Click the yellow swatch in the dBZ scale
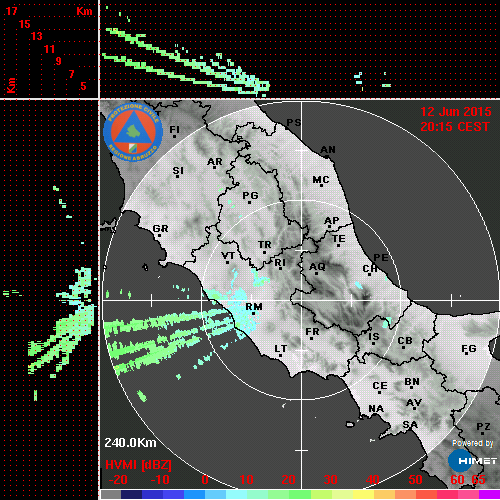Screen dimensions: 500x500 pyautogui.click(x=363, y=494)
